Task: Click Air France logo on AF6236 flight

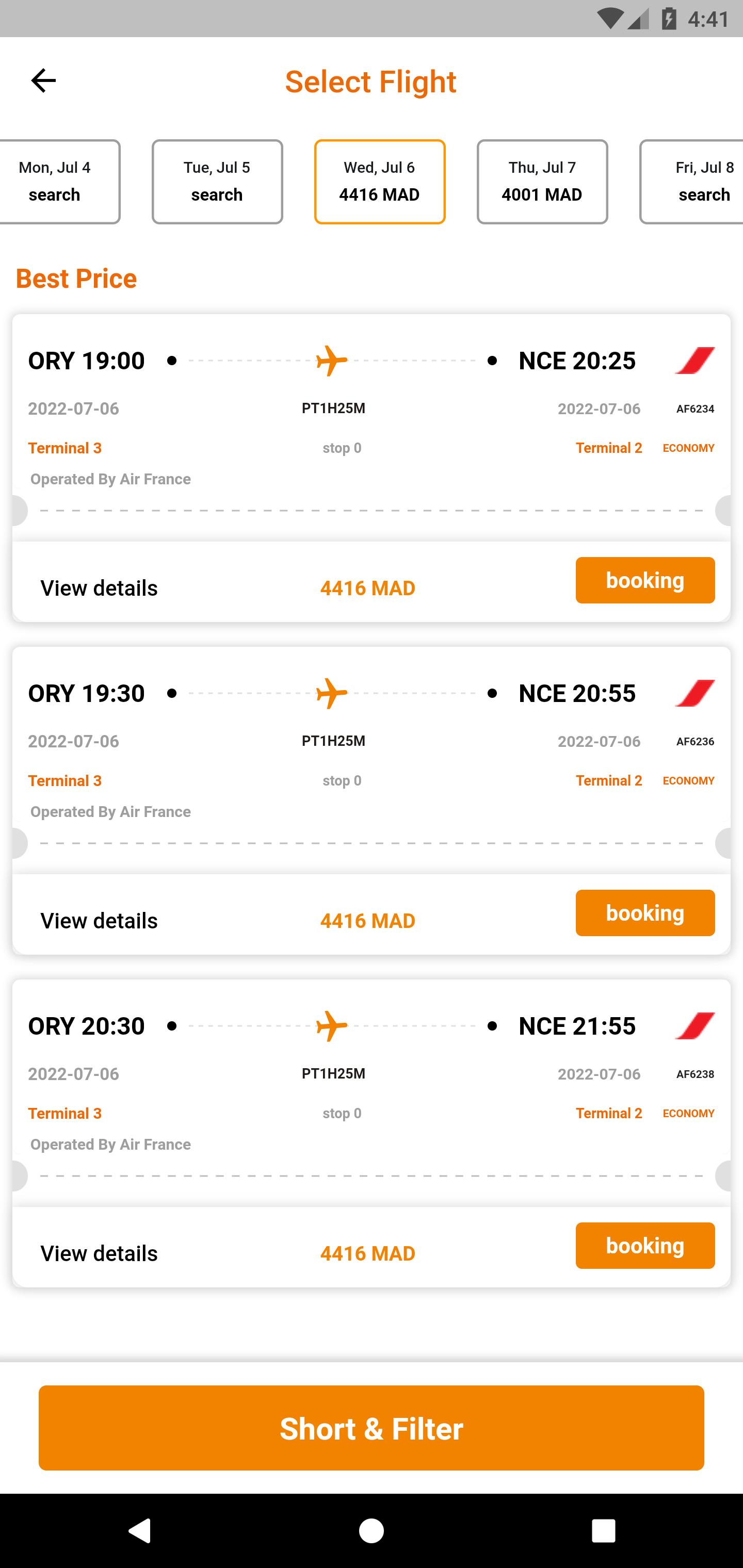Action: click(694, 693)
